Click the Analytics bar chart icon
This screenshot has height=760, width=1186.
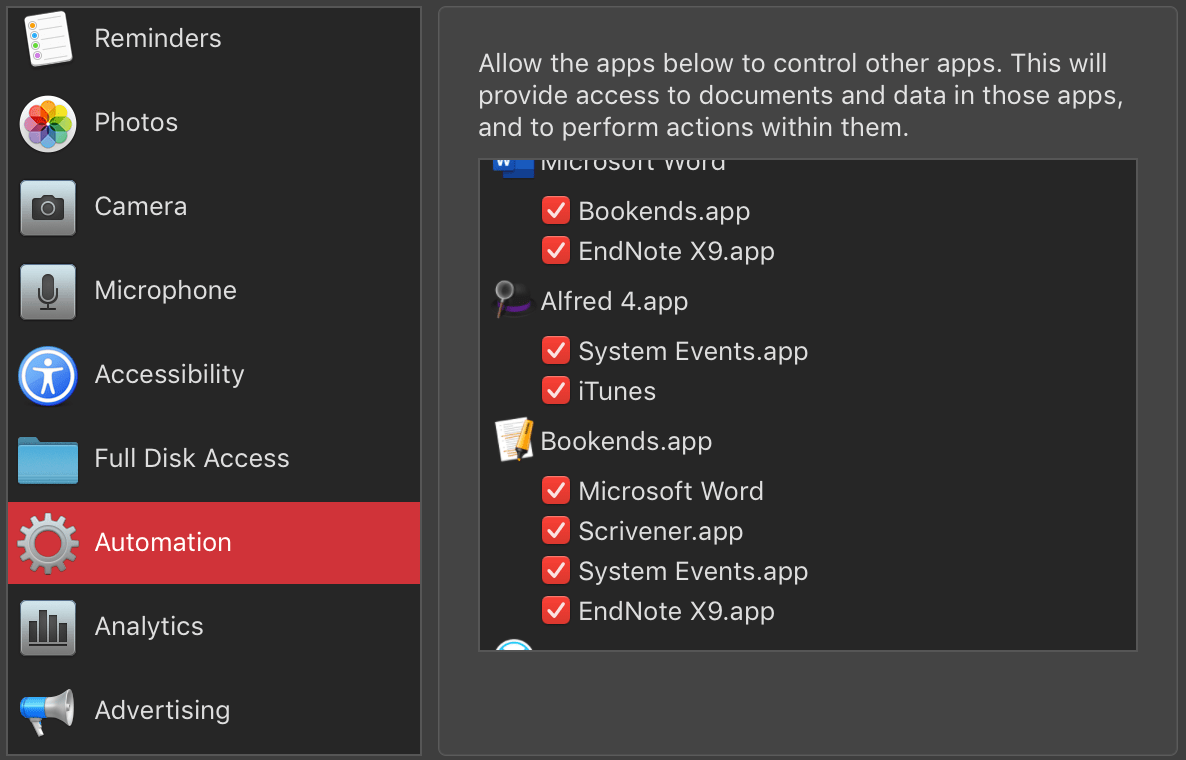[48, 627]
